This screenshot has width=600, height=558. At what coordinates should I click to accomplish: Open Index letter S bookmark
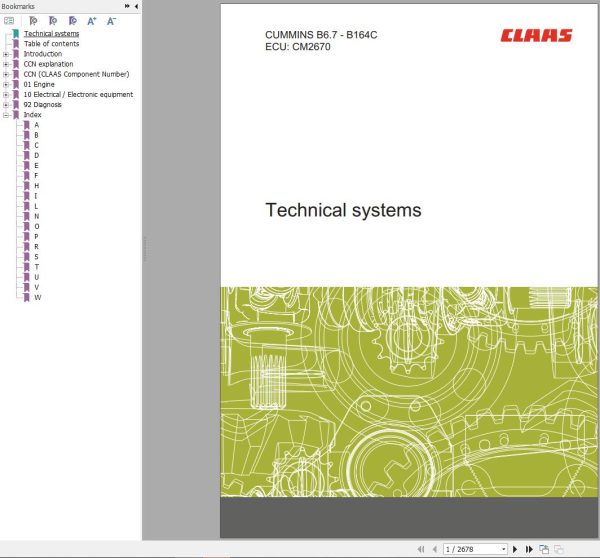coord(36,257)
